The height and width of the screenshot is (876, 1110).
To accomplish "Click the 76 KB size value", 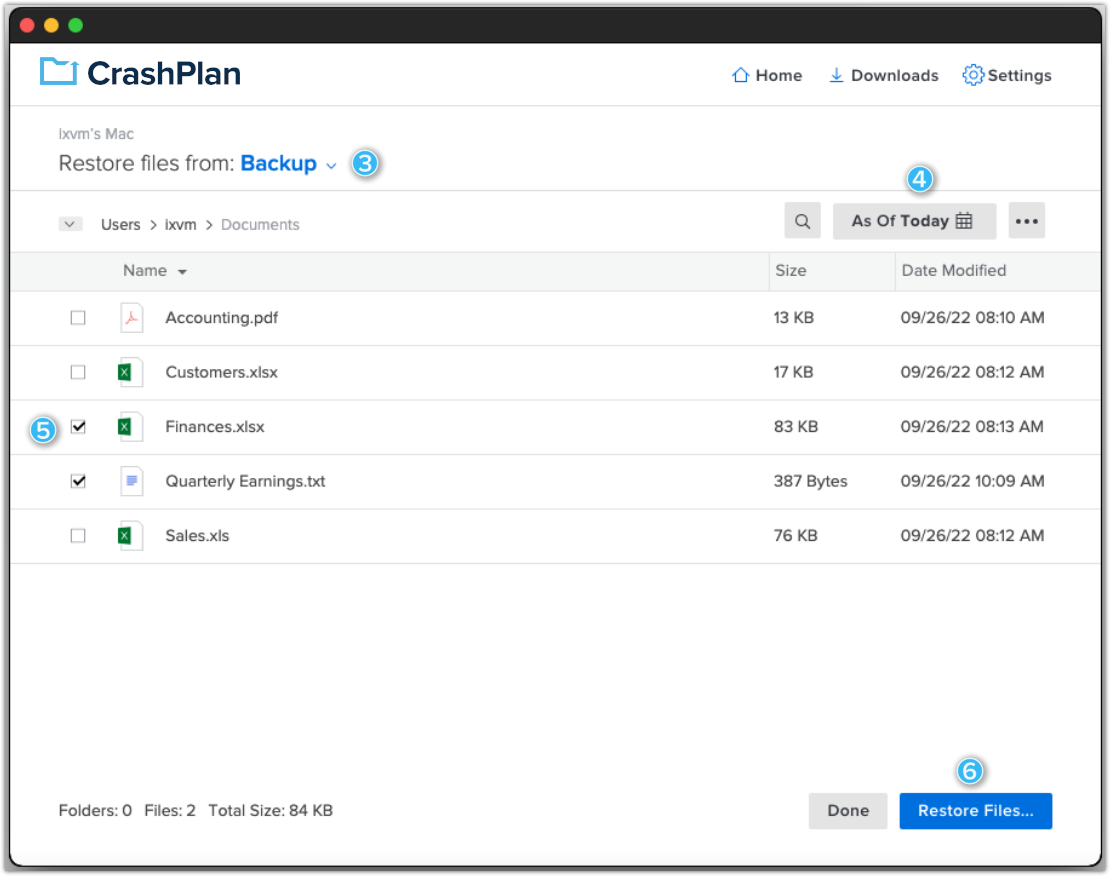I will click(x=795, y=536).
